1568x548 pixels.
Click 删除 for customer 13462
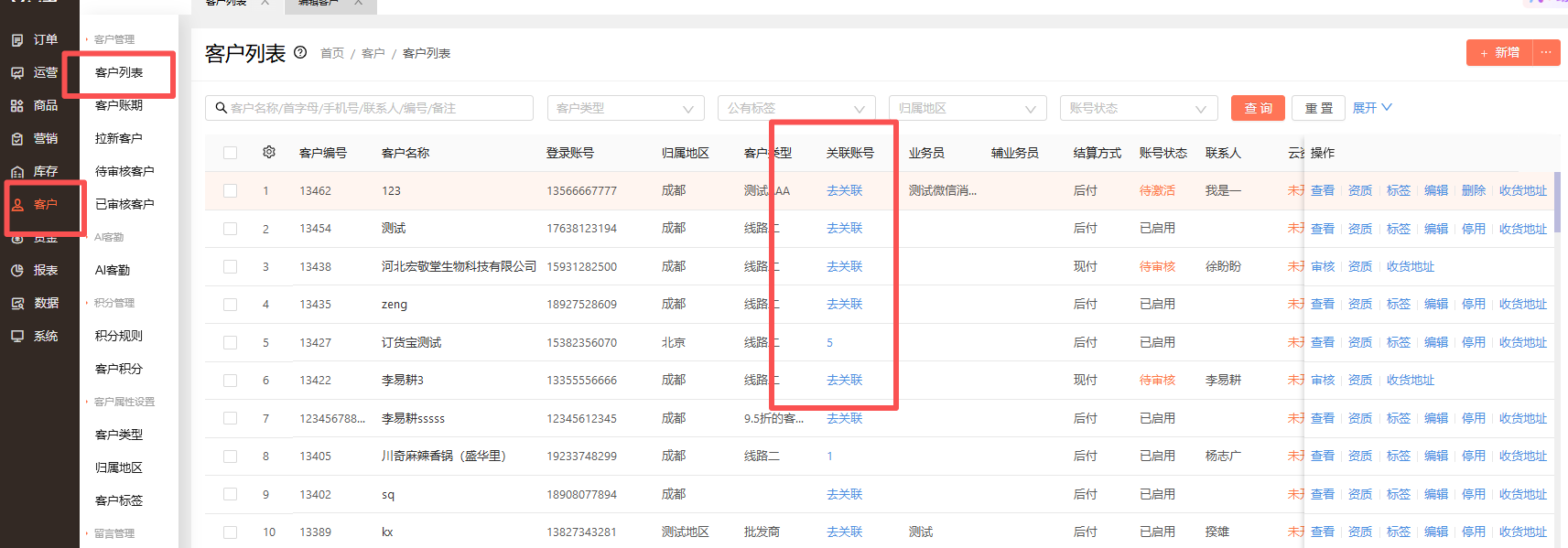[x=1474, y=190]
